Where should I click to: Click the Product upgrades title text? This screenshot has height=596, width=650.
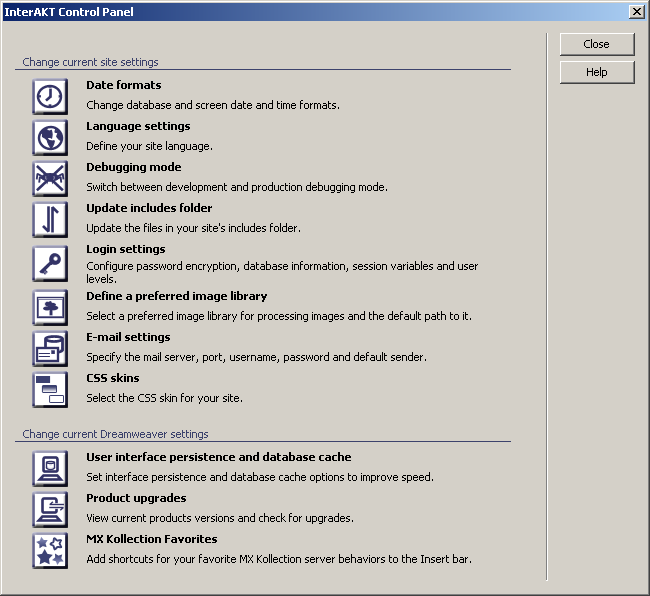136,499
